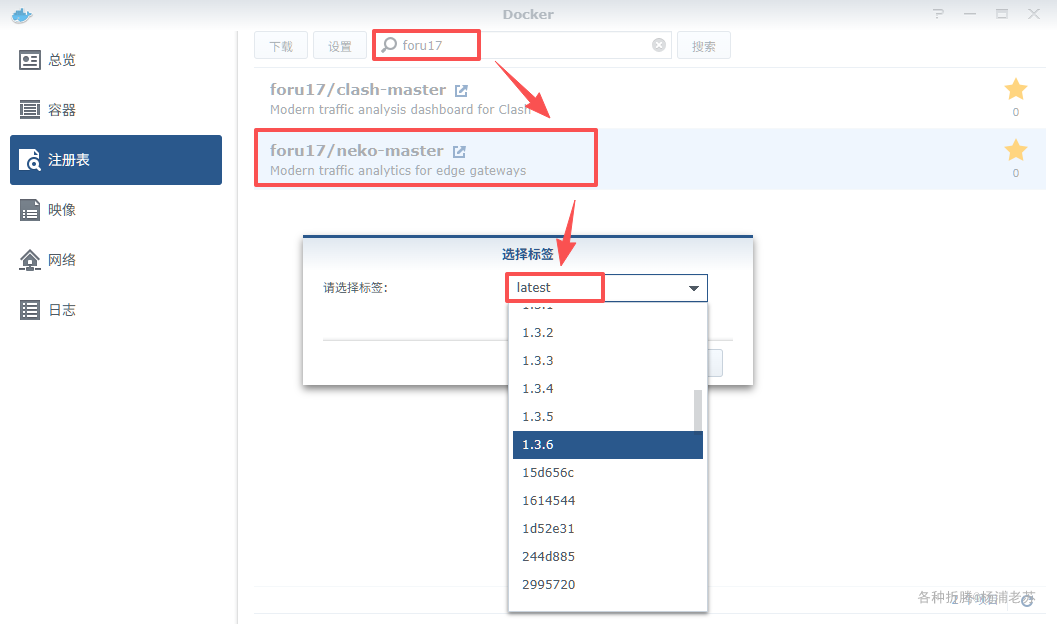Click the tag list scrollbar thumb
The width and height of the screenshot is (1057, 624).
coord(698,410)
